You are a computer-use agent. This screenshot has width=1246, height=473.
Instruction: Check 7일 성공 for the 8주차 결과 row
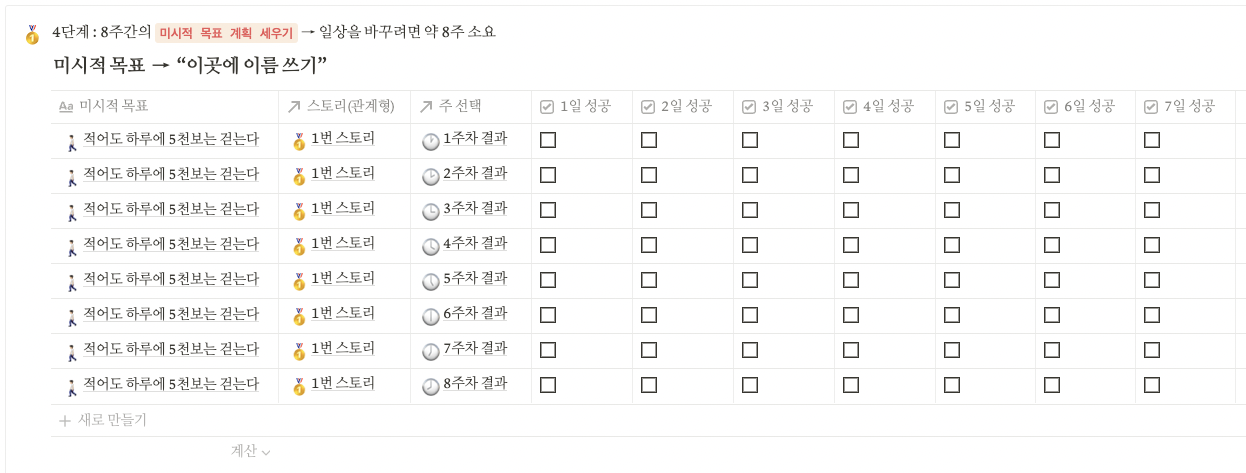(x=1152, y=385)
